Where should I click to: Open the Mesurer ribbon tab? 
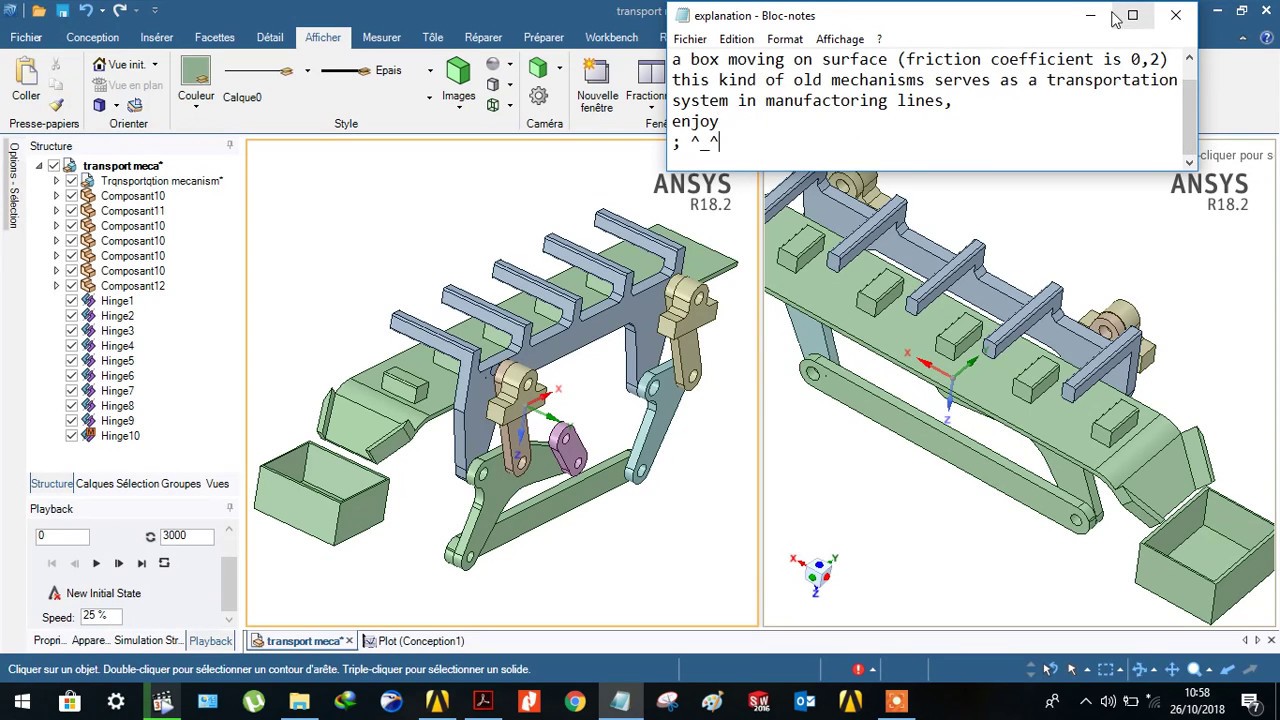382,37
